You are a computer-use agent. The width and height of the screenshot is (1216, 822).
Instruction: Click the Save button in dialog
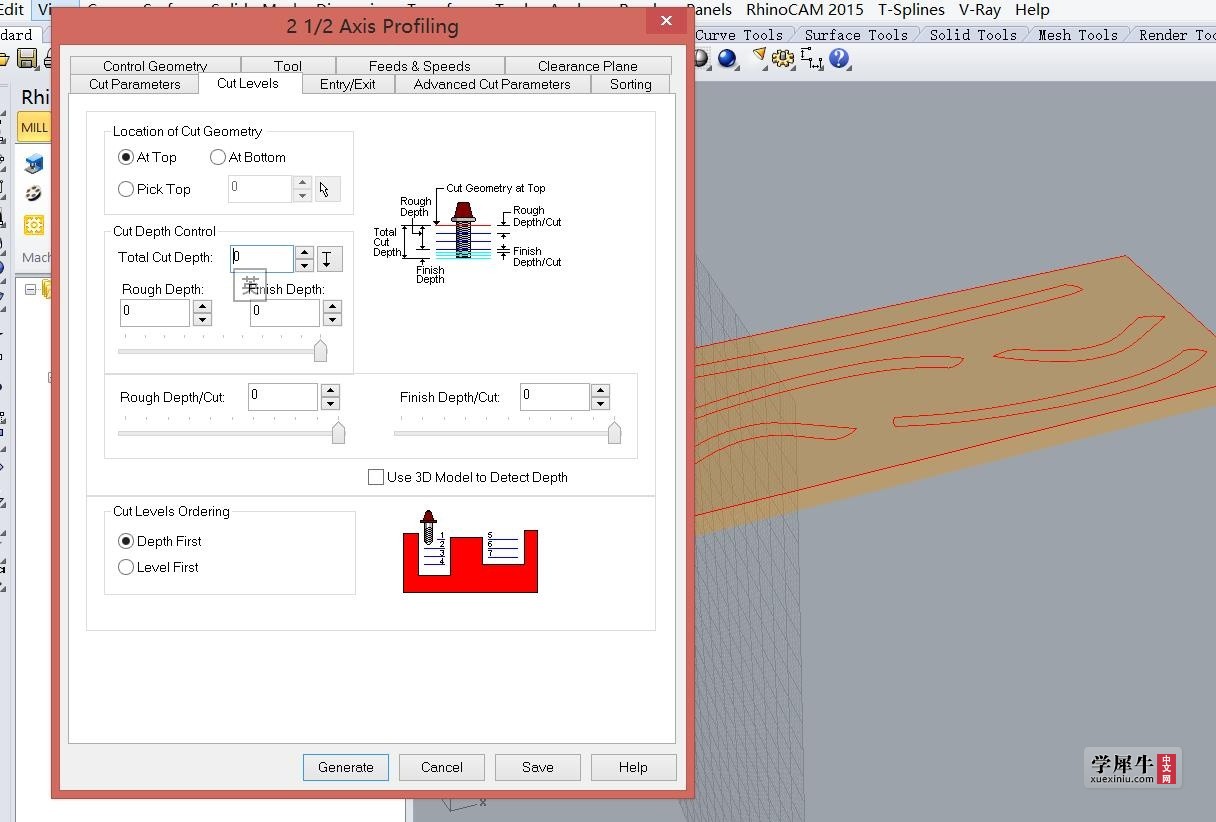538,767
